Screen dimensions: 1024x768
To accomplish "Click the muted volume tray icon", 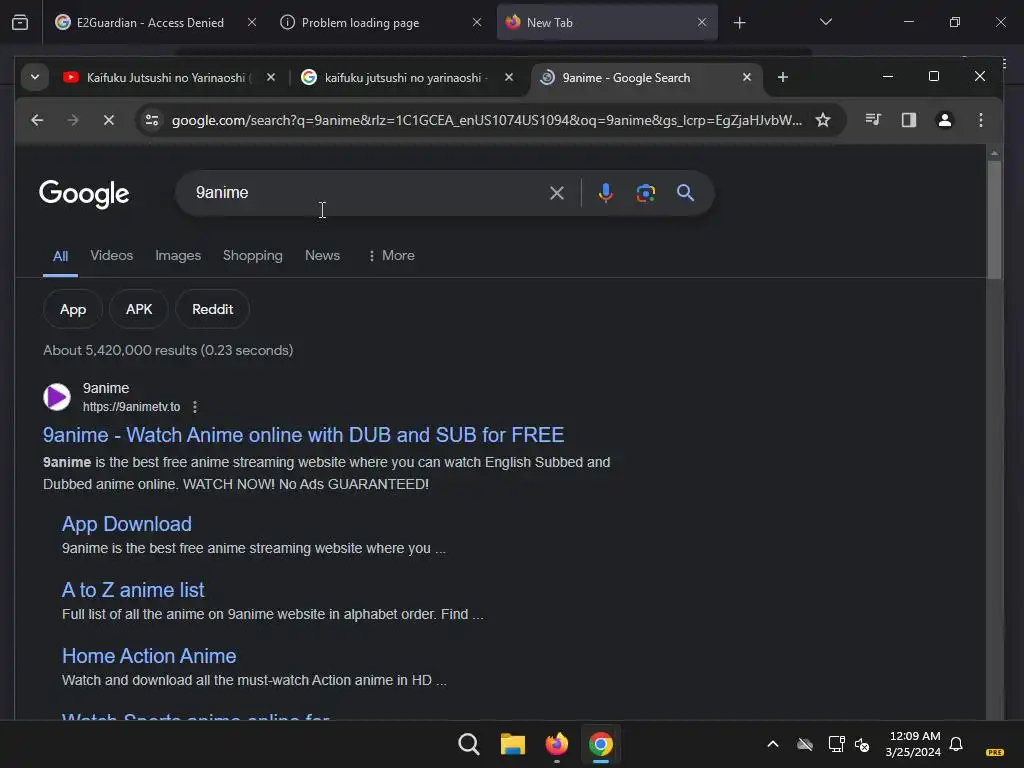I will click(x=862, y=744).
